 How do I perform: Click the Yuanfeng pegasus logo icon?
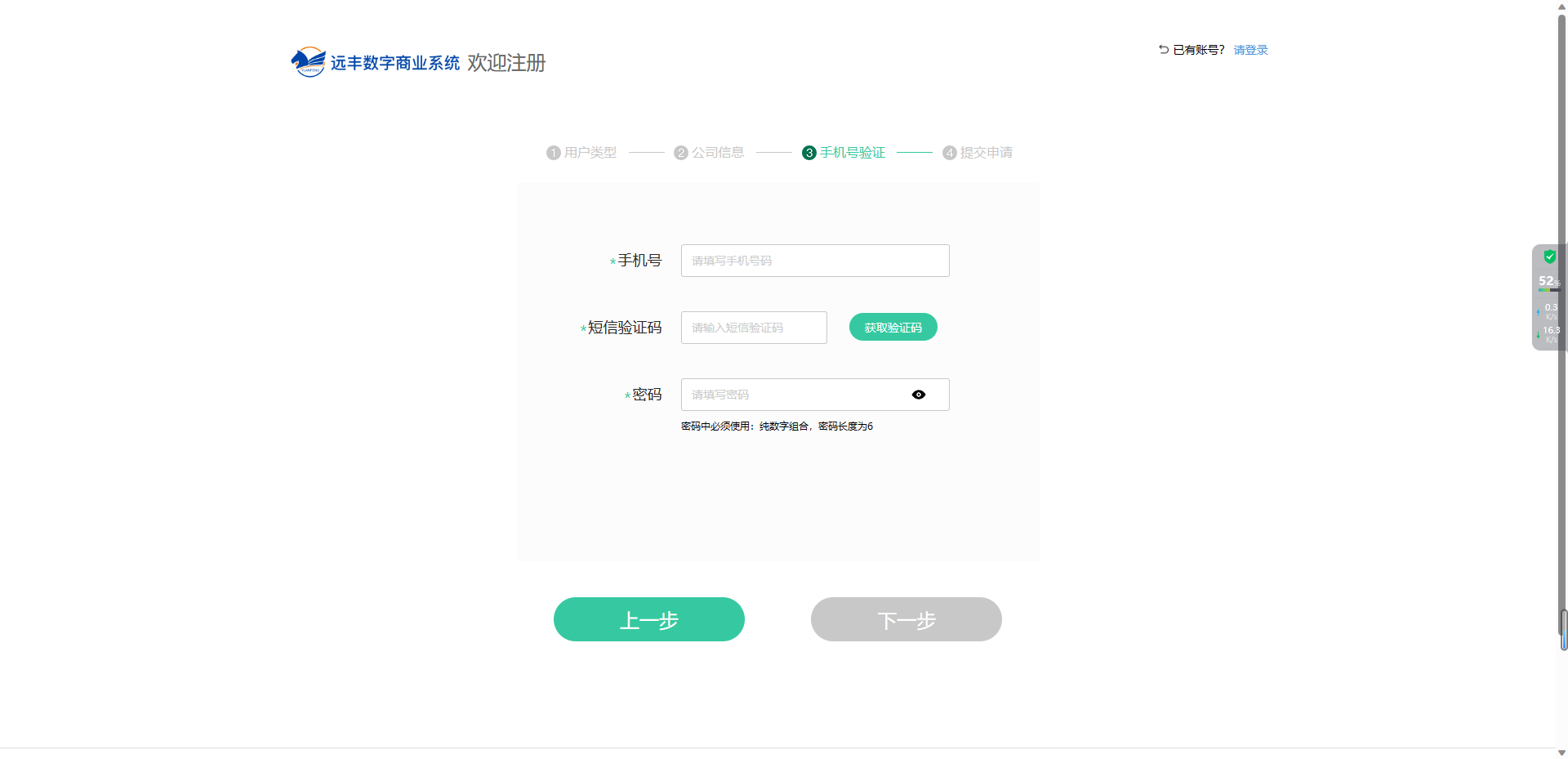point(308,62)
